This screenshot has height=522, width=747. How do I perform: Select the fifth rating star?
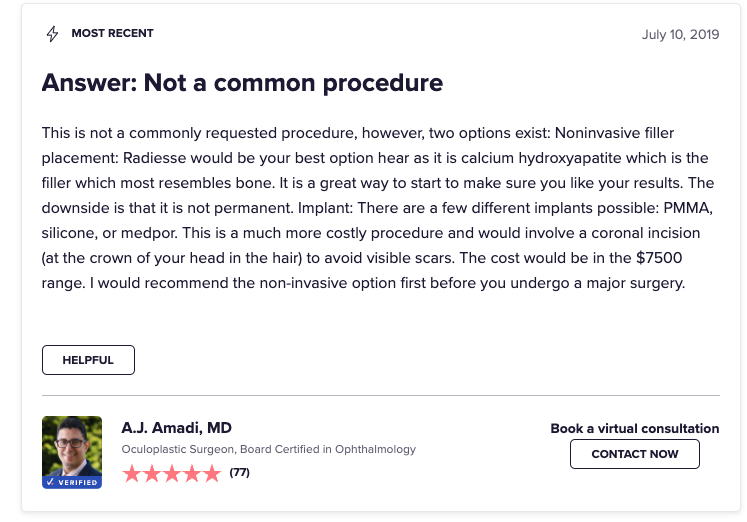coord(212,474)
